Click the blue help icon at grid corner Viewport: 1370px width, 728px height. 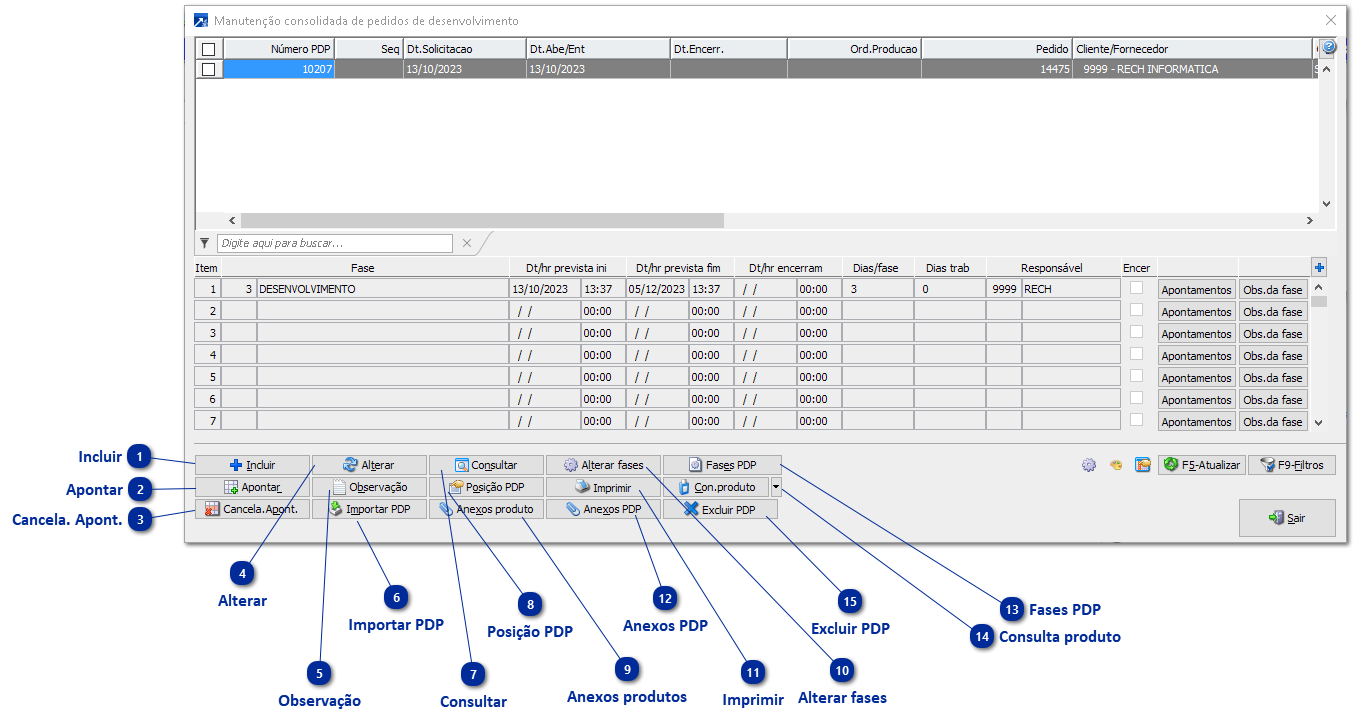pyautogui.click(x=1328, y=48)
